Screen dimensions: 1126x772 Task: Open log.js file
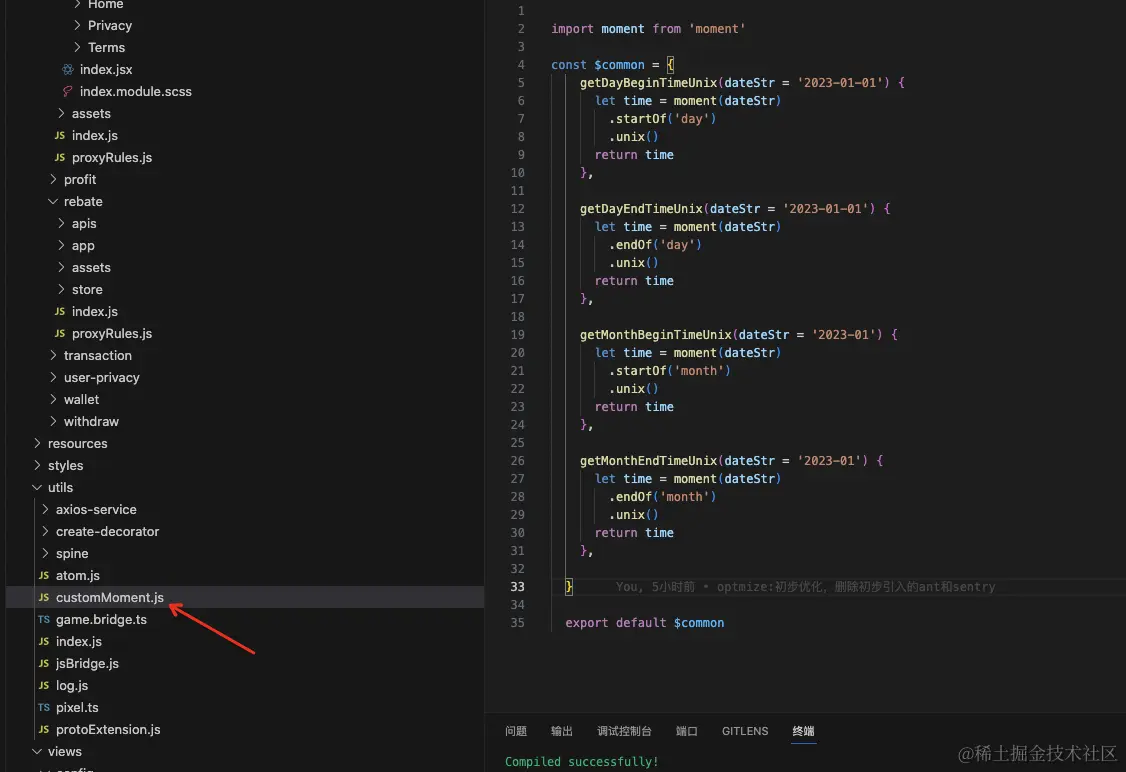click(72, 686)
